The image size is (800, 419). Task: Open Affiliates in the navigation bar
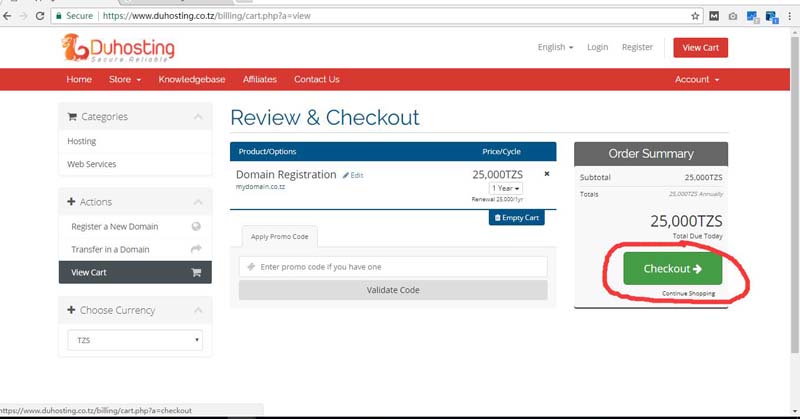(260, 80)
